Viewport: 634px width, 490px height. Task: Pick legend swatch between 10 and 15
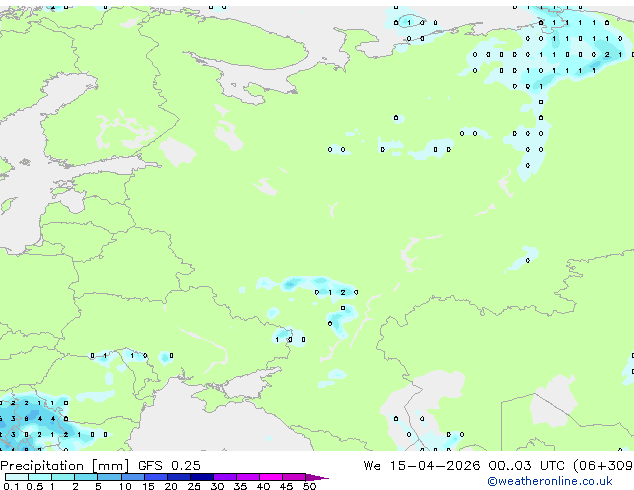click(132, 477)
